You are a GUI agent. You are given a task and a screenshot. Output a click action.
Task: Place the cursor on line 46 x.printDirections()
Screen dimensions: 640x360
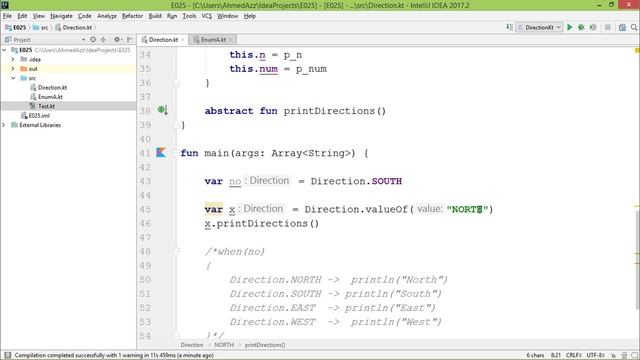[262, 224]
